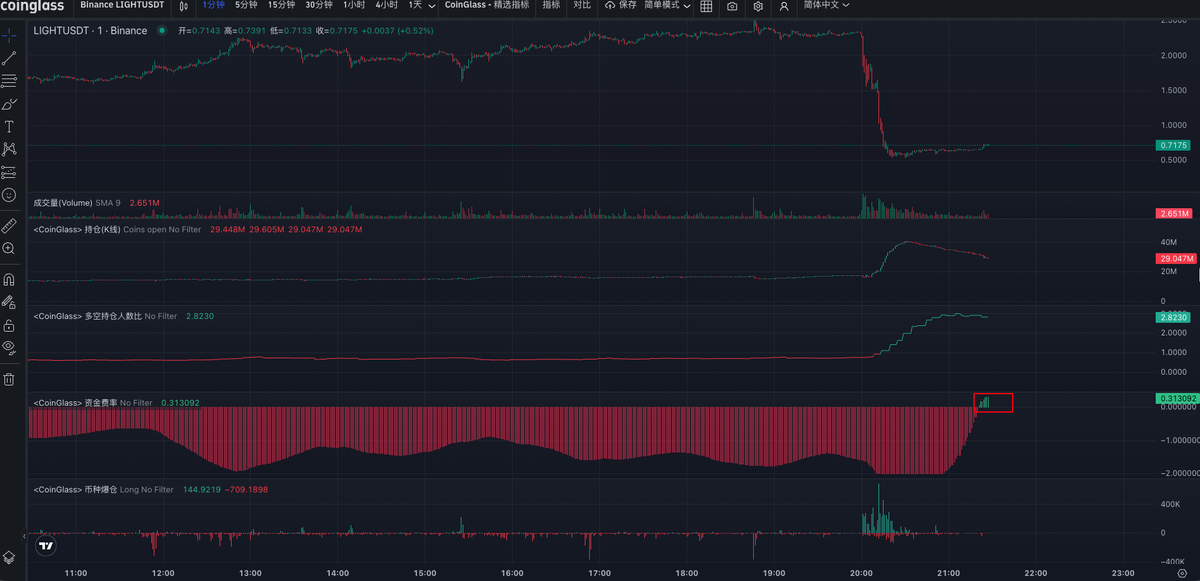Open the chart patterns tool
This screenshot has height=581, width=1200.
pyautogui.click(x=9, y=149)
